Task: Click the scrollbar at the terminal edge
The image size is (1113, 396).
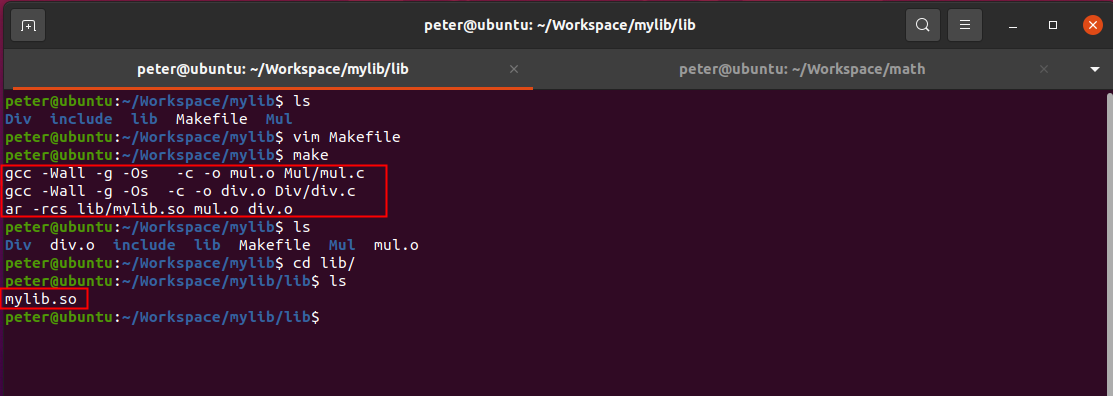Action: coord(1109,241)
